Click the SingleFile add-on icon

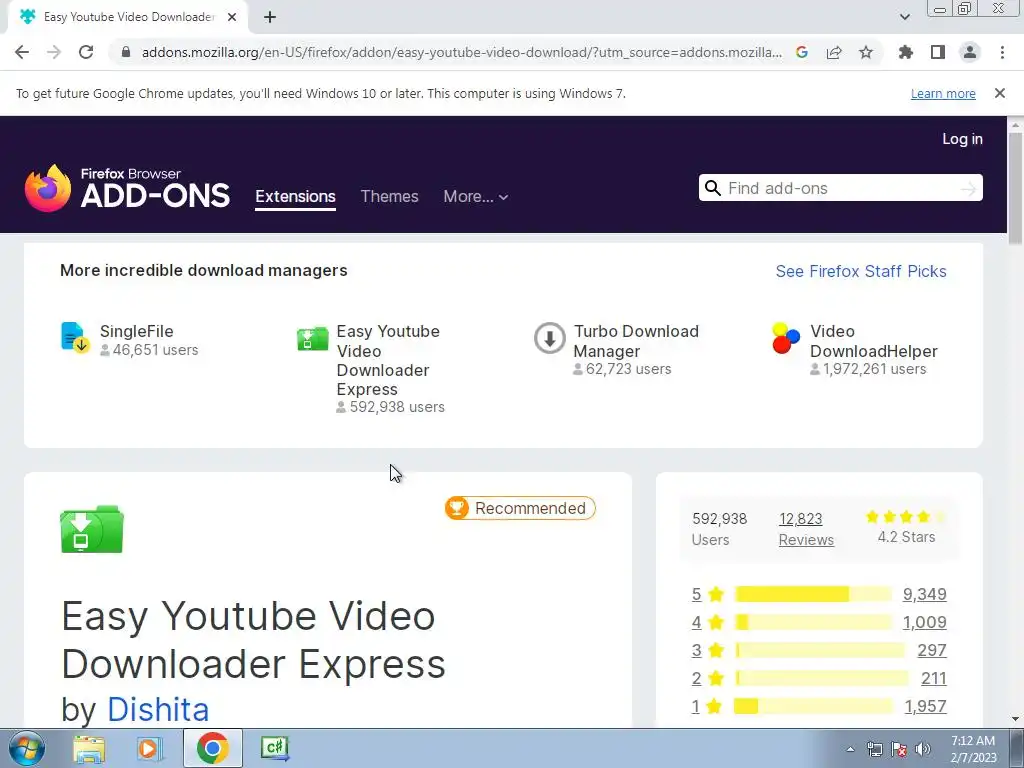coord(75,338)
